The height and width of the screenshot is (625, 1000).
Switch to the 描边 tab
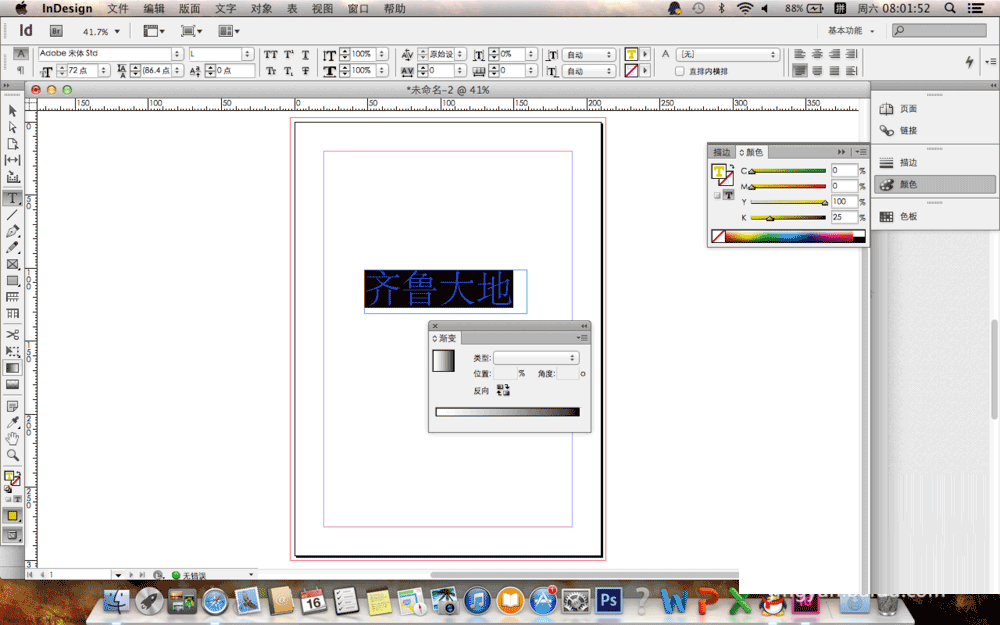pyautogui.click(x=721, y=152)
